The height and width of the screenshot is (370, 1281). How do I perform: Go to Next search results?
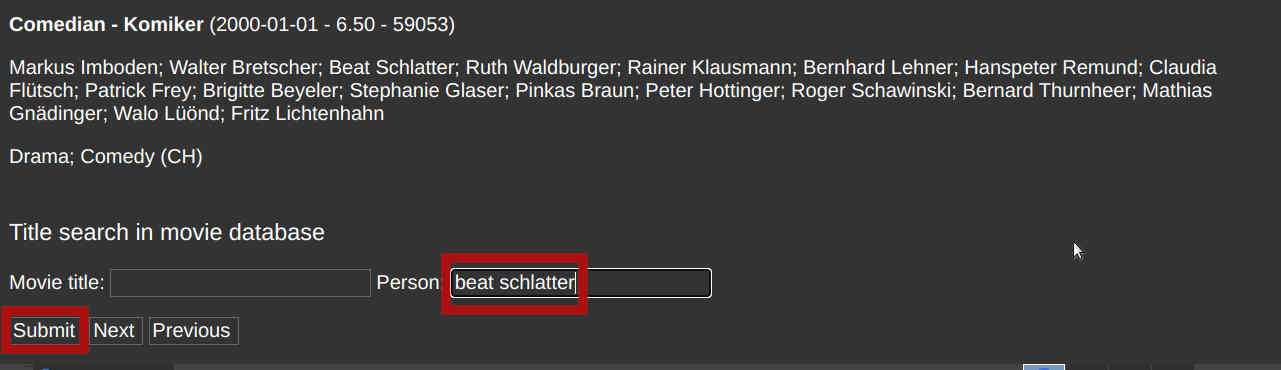coord(114,331)
